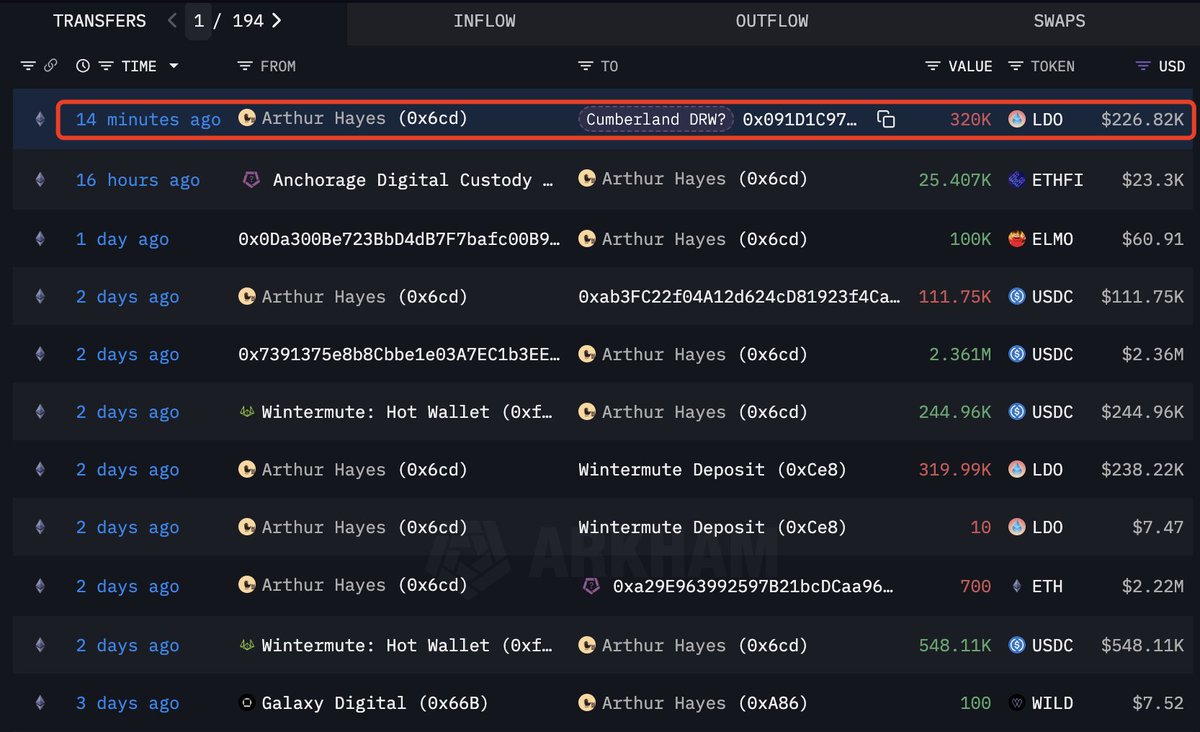The width and height of the screenshot is (1200, 732).
Task: Click Anchorage Digital Custody entity icon
Action: click(x=251, y=180)
